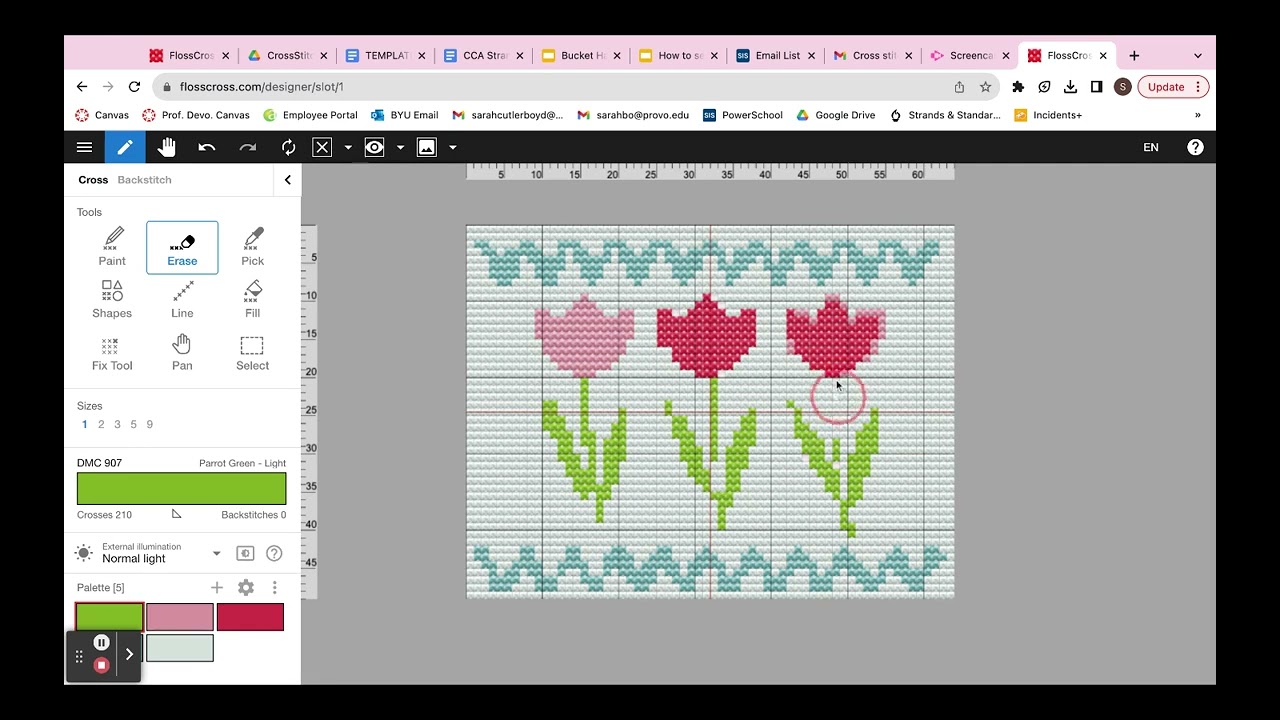Image resolution: width=1280 pixels, height=720 pixels.
Task: Select the pale gray-green palette swatch
Action: [180, 648]
